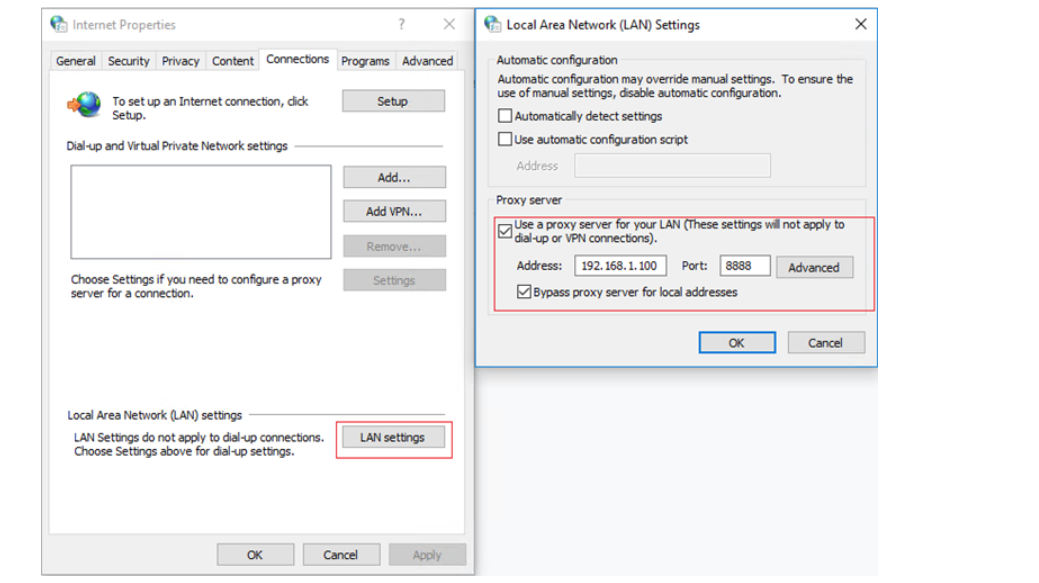Click the Internet connection setup globe icon

84,104
